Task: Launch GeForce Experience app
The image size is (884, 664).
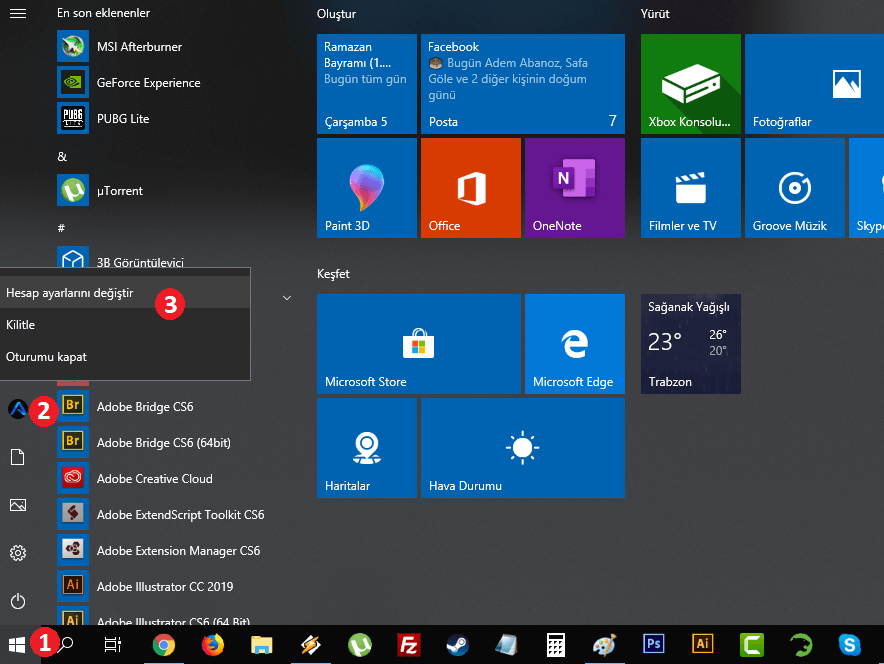Action: [148, 83]
